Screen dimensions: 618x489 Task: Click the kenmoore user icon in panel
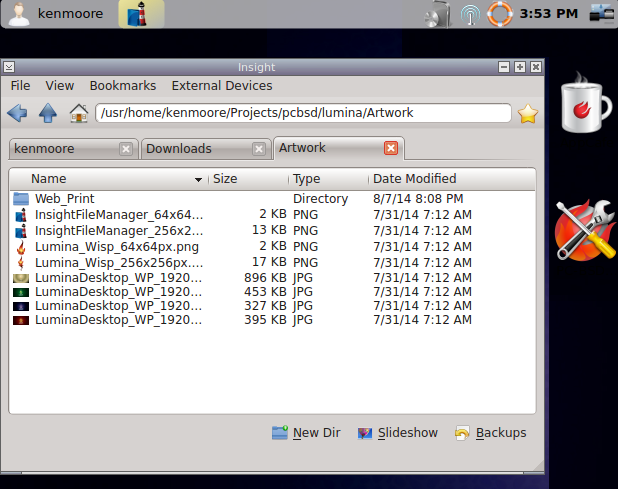pos(19,14)
